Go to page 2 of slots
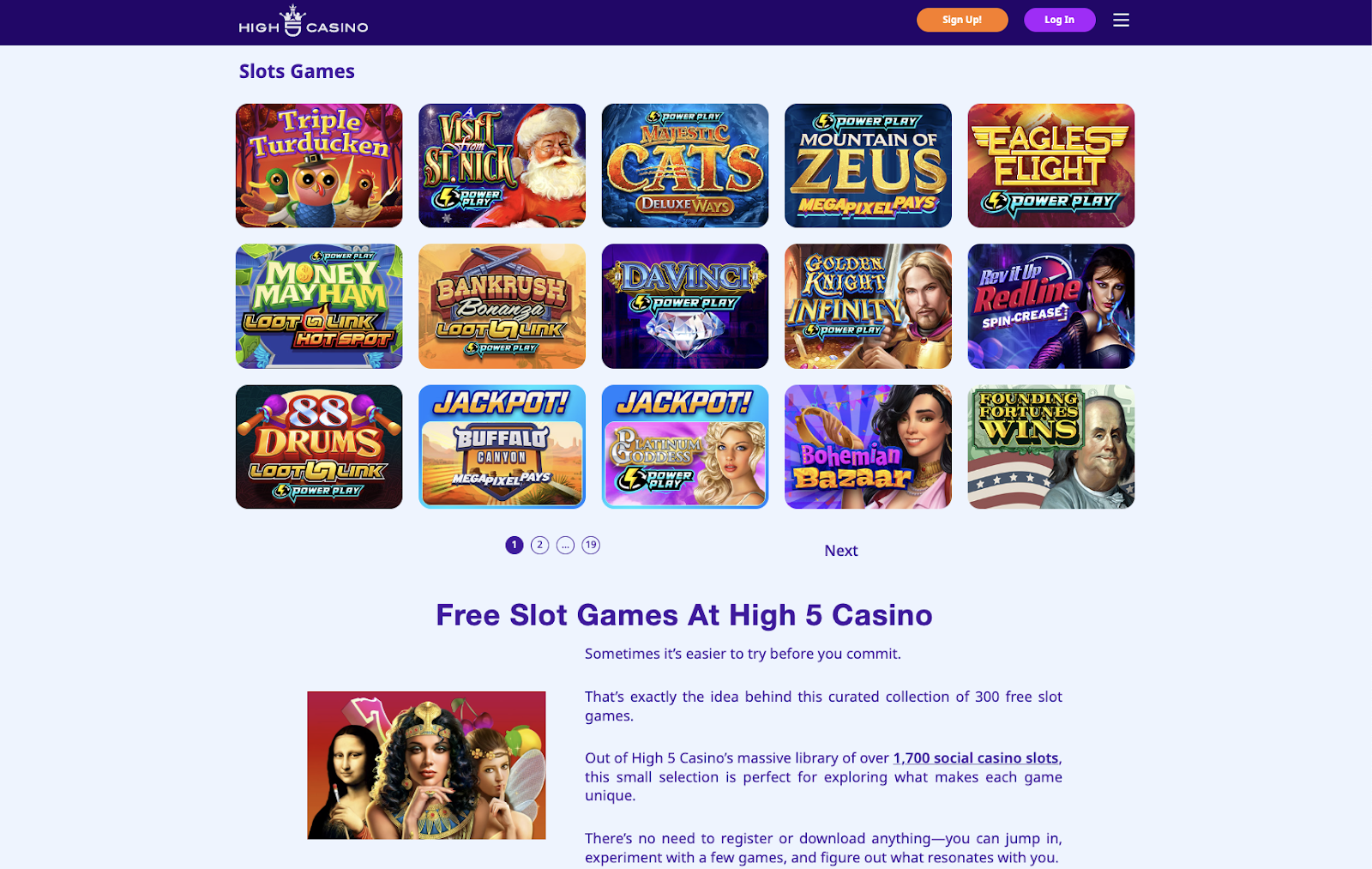Viewport: 1372px width, 869px height. click(539, 545)
